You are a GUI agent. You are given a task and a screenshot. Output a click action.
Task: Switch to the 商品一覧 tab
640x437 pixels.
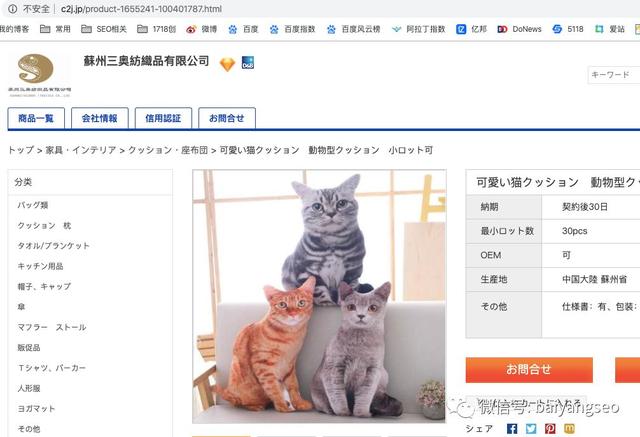pyautogui.click(x=36, y=118)
